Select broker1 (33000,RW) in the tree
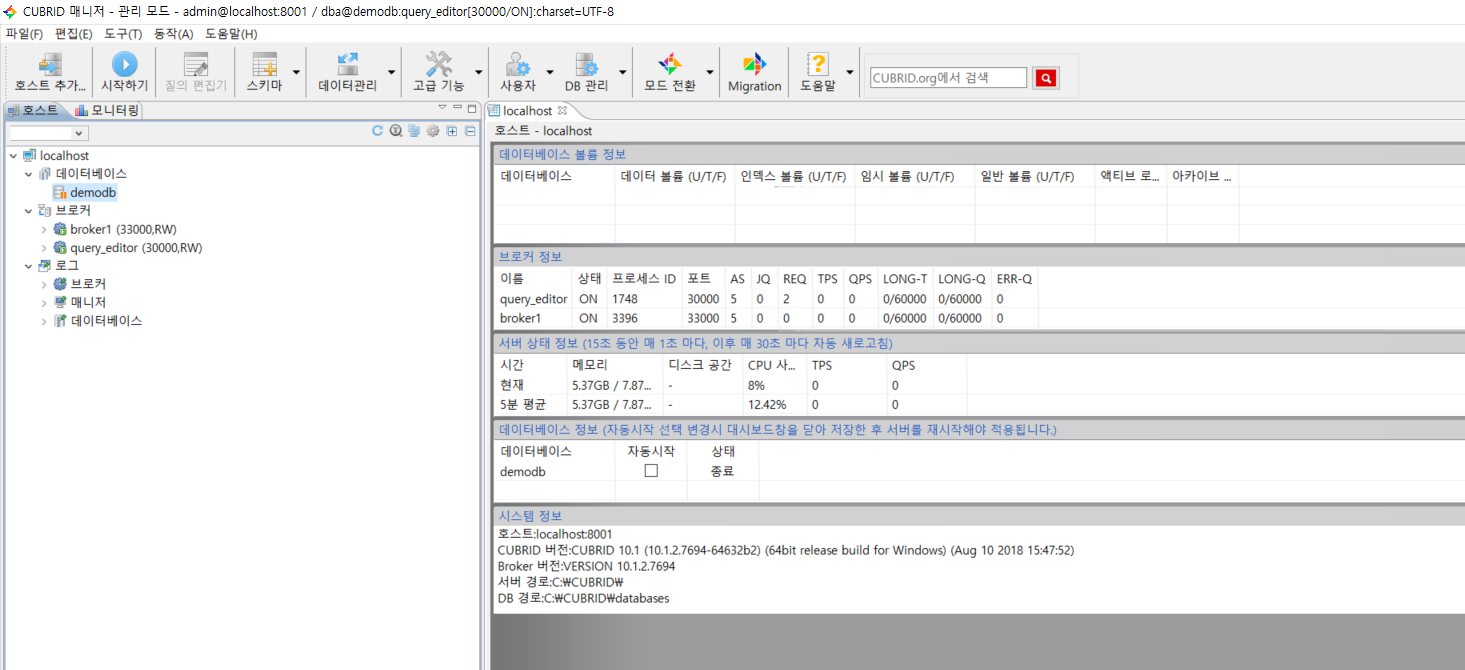 pos(122,229)
